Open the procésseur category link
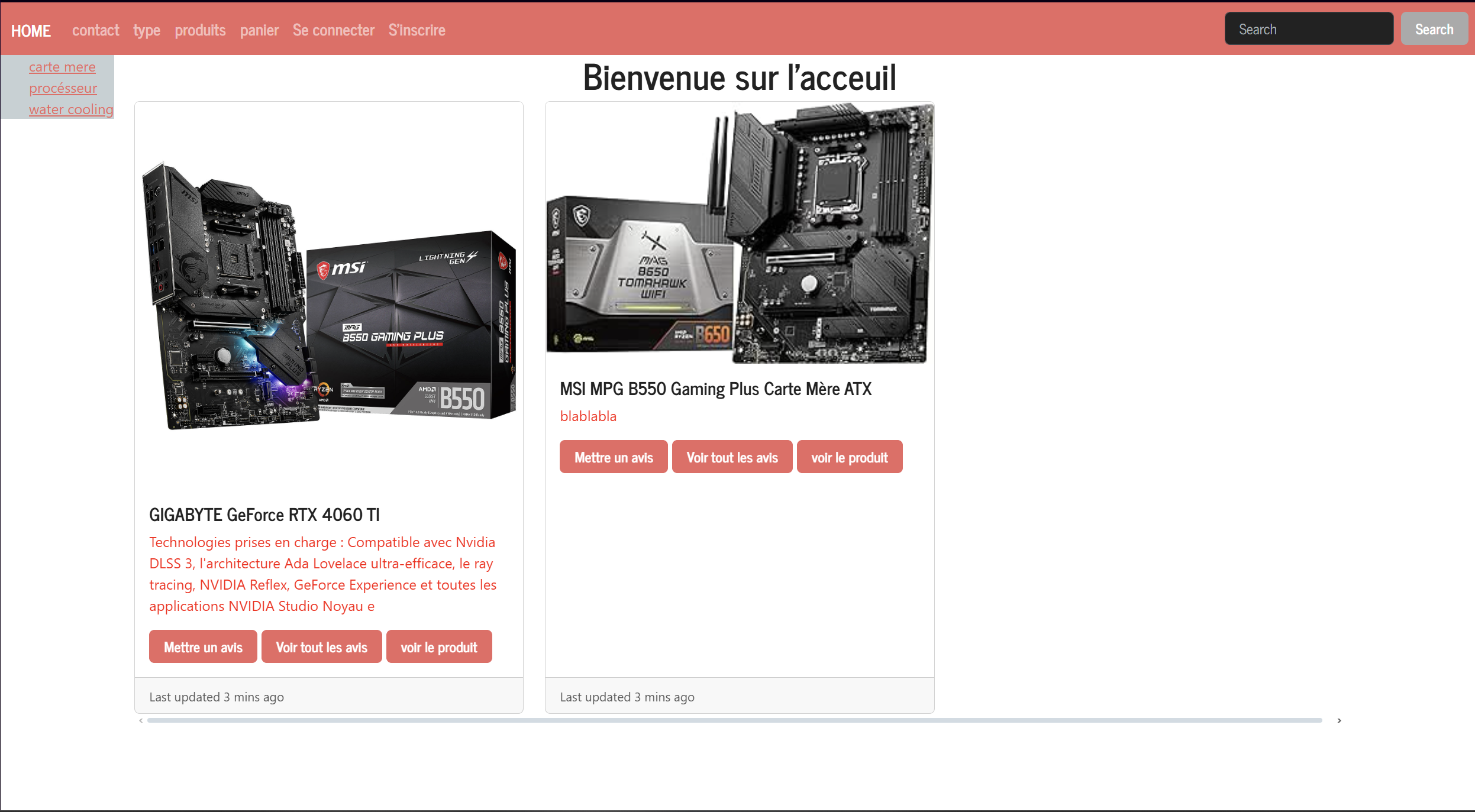Viewport: 1475px width, 812px height. (x=63, y=89)
